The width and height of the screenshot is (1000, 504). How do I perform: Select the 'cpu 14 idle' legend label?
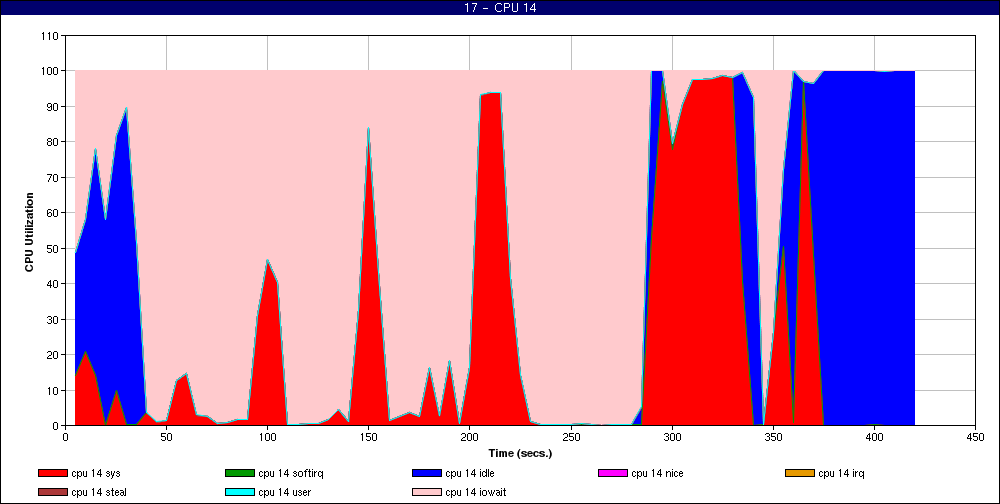[469, 473]
